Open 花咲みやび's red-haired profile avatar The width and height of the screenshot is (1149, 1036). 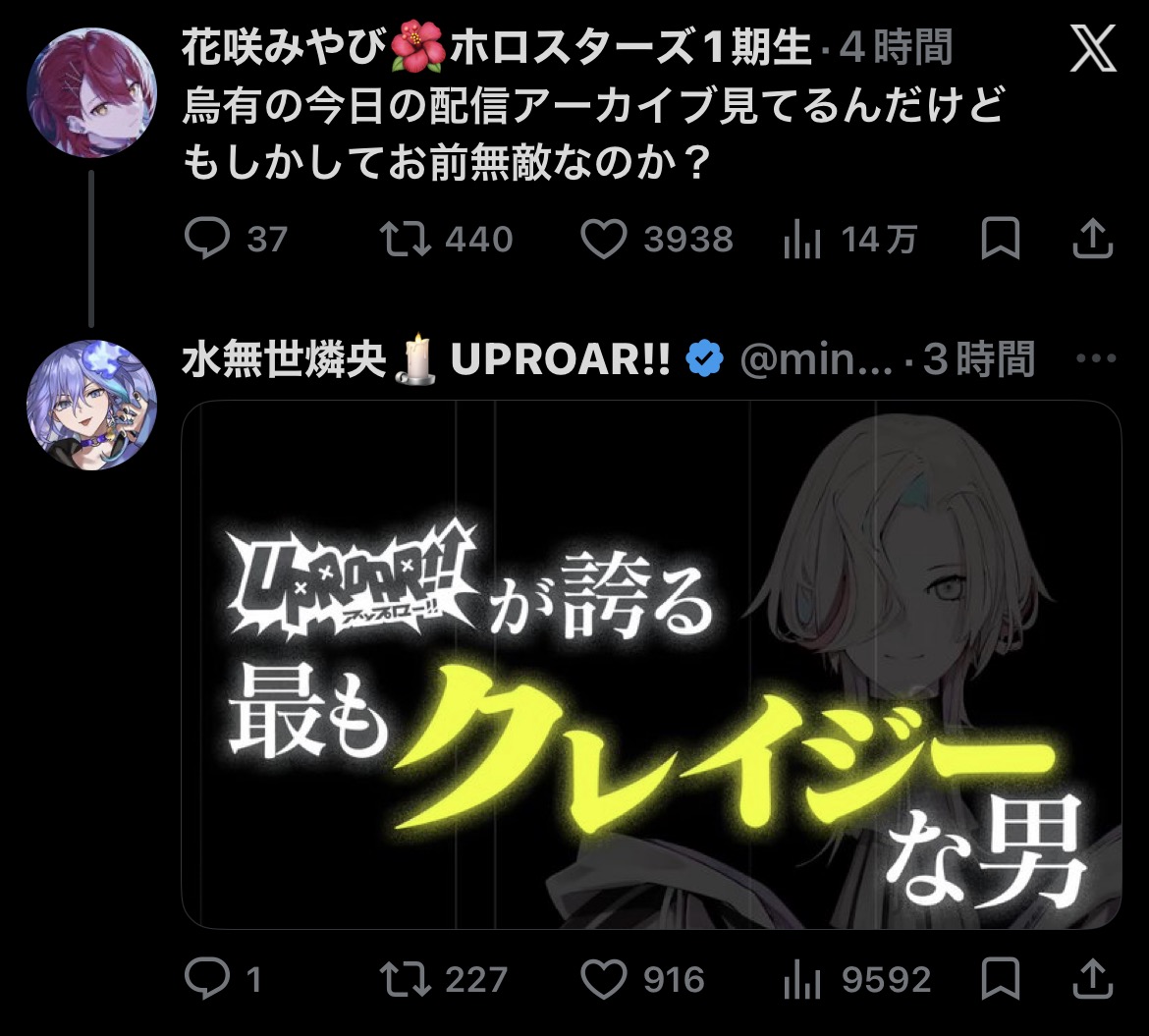coord(91,92)
